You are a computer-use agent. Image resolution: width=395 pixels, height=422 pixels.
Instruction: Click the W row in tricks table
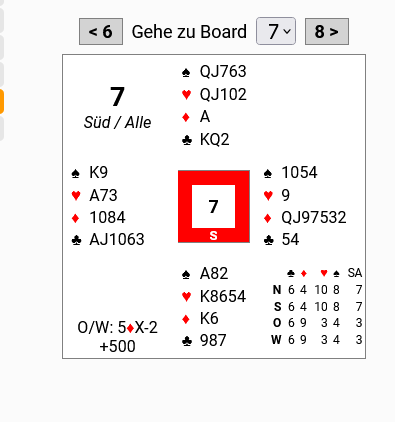coord(317,340)
